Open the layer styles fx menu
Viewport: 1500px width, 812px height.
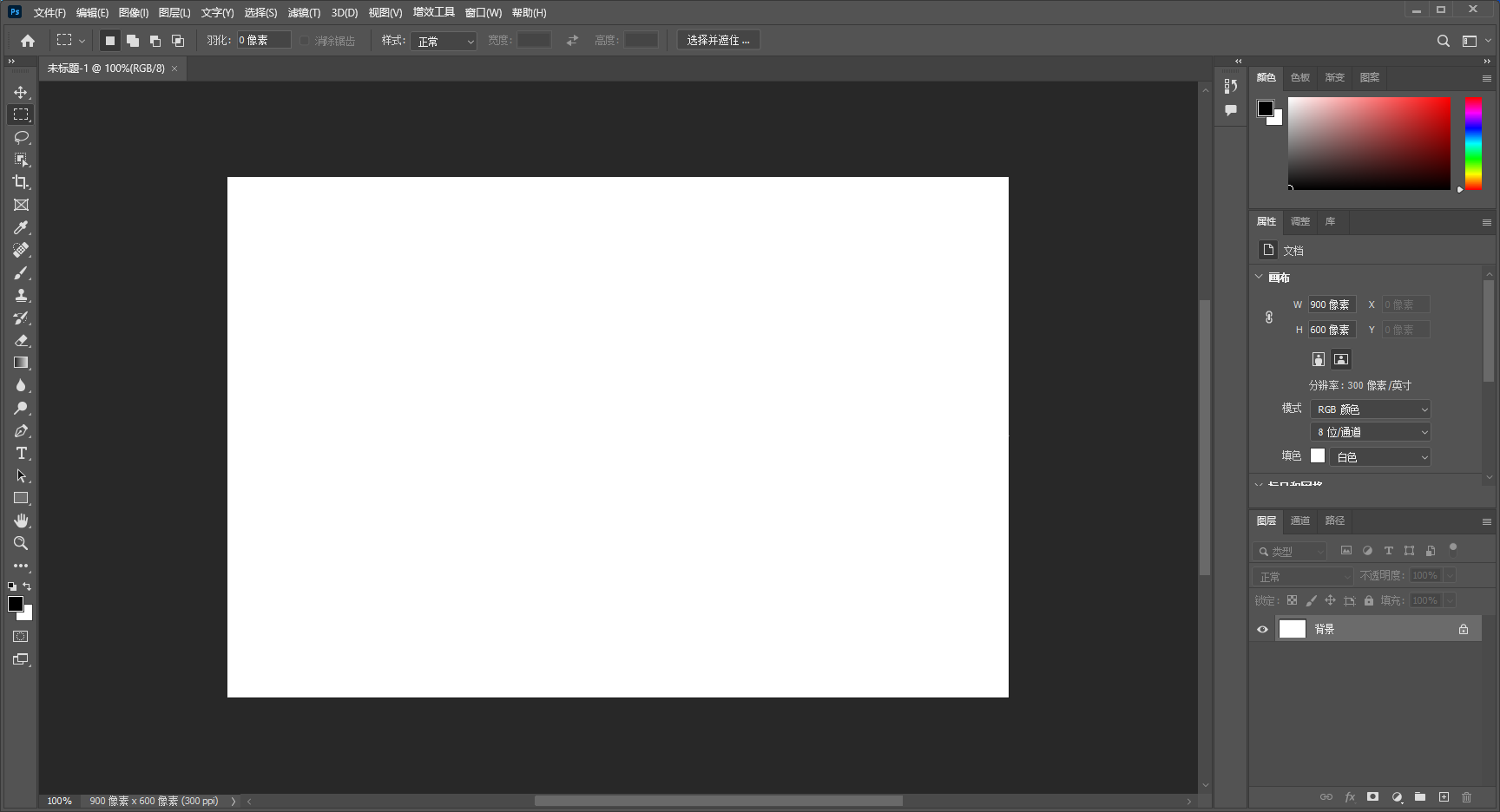[x=1351, y=796]
